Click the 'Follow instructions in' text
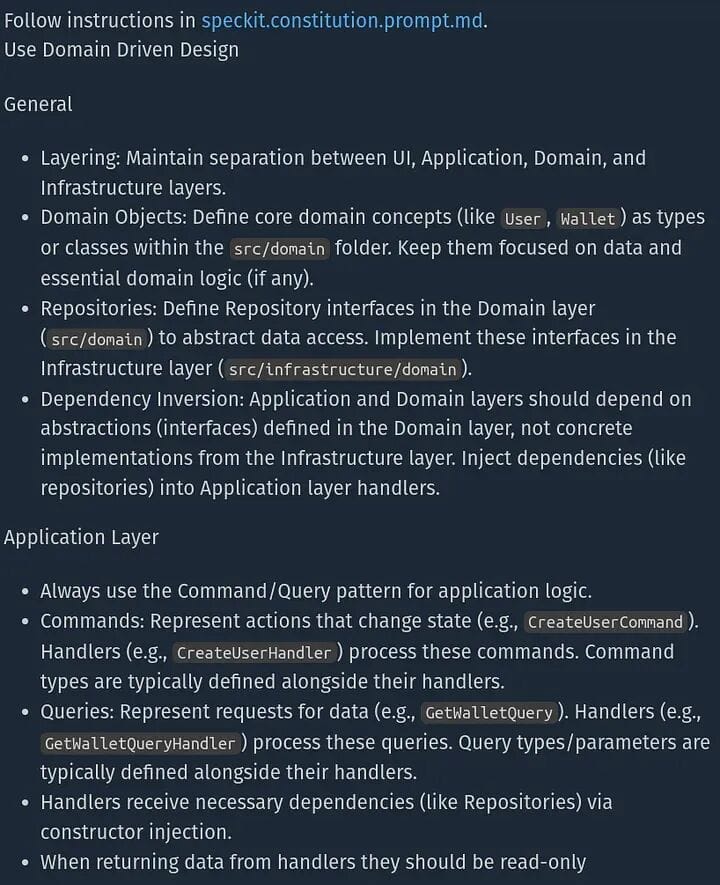 point(100,21)
